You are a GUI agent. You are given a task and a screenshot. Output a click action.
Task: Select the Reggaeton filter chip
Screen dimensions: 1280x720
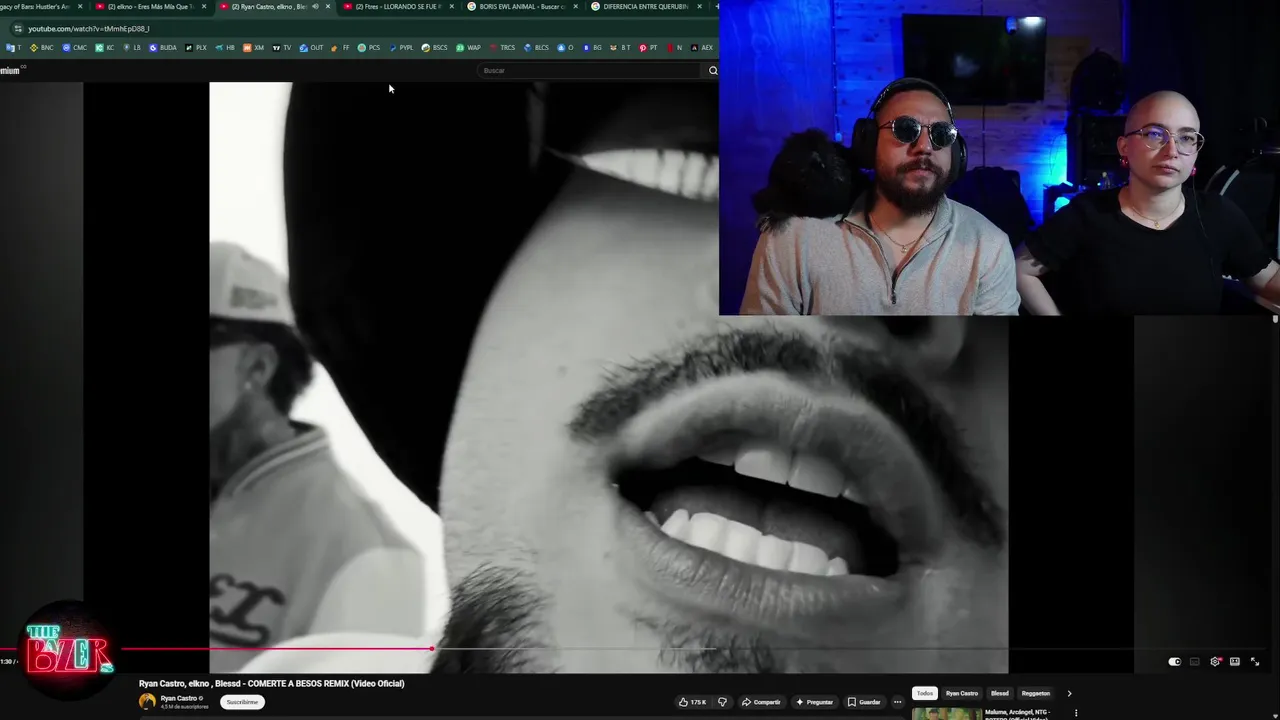(1036, 693)
